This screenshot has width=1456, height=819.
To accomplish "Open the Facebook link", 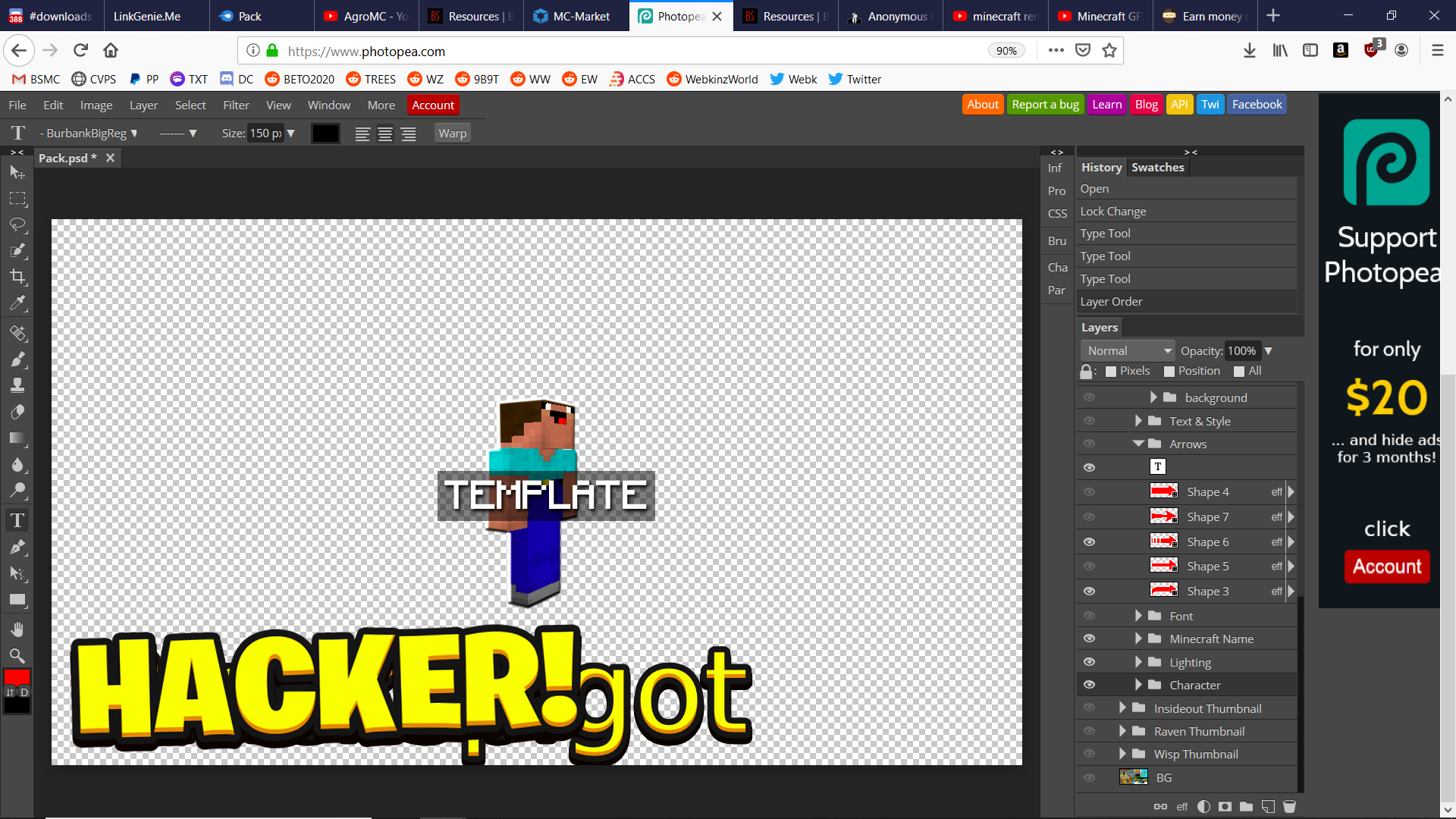I will (1257, 105).
